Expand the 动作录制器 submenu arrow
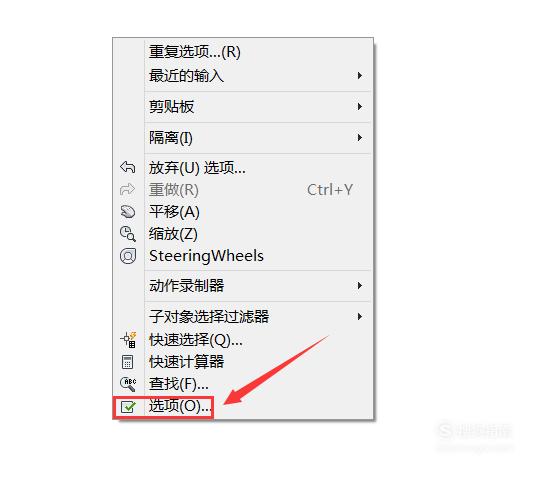This screenshot has height=477, width=536. pyautogui.click(x=360, y=286)
